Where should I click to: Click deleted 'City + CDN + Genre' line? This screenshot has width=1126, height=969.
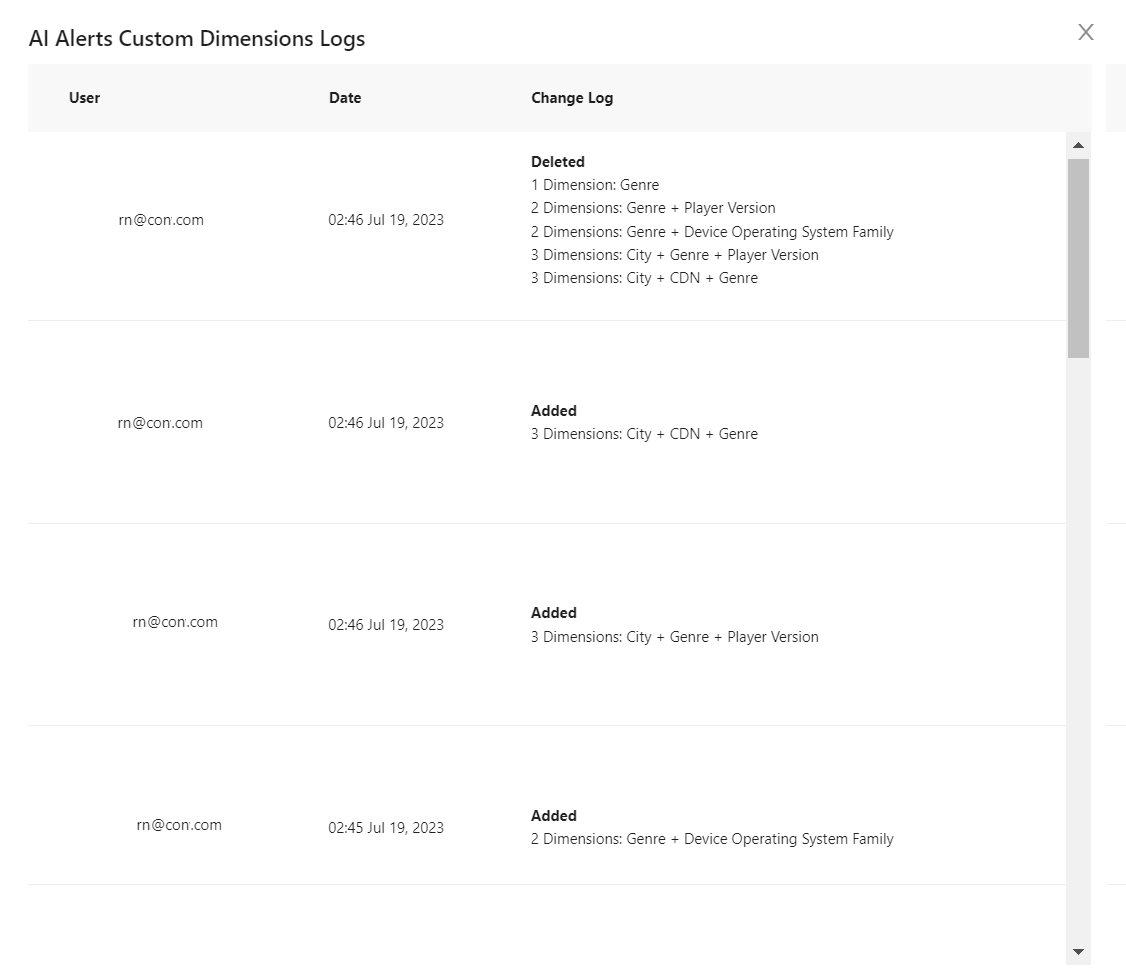tap(644, 277)
